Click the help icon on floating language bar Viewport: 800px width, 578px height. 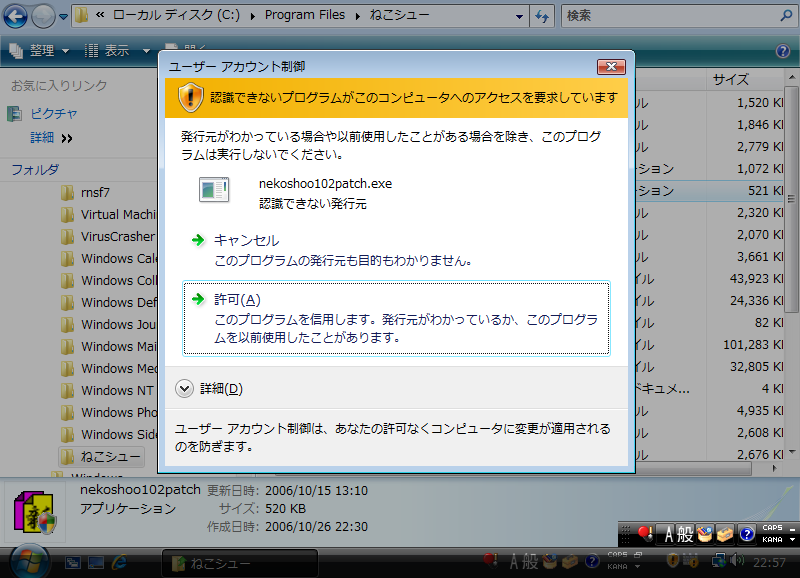[746, 534]
